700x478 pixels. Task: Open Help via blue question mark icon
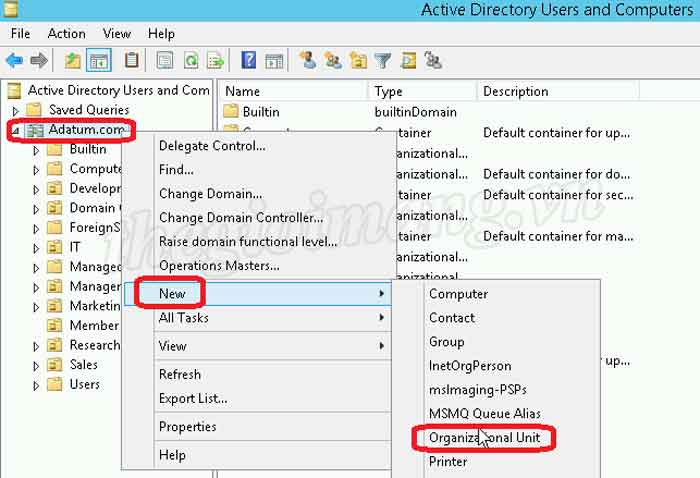tap(248, 60)
